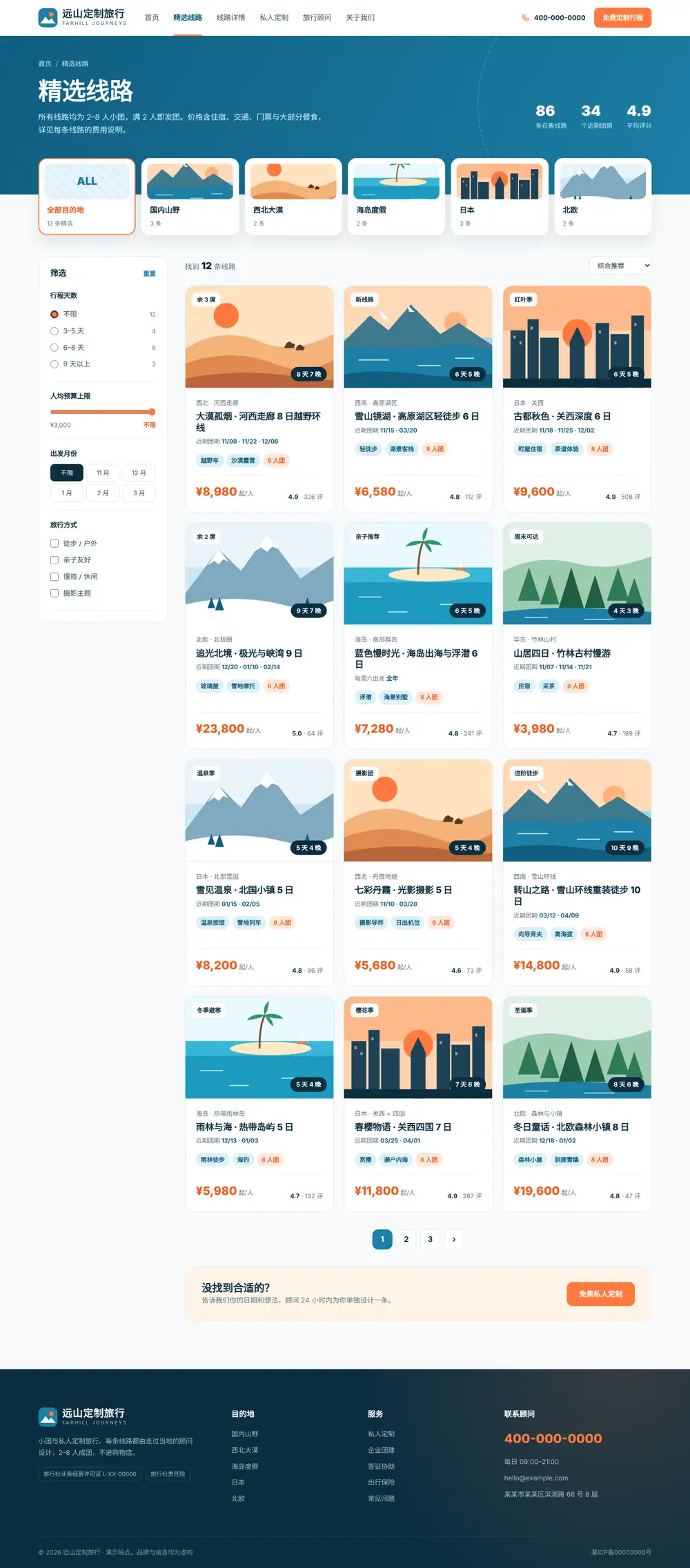Select the 2 月 departure month
The image size is (690, 1568).
coord(103,493)
